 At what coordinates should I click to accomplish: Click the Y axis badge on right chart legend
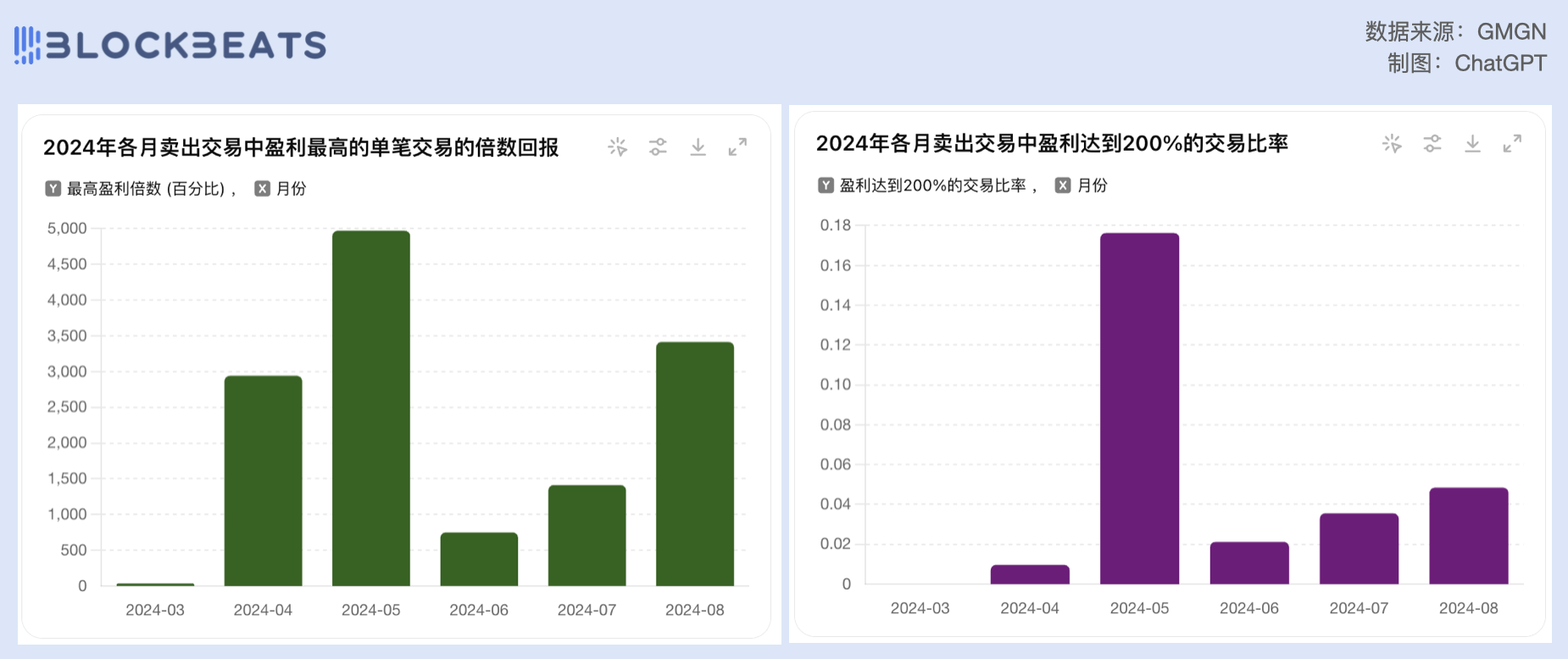tap(826, 186)
